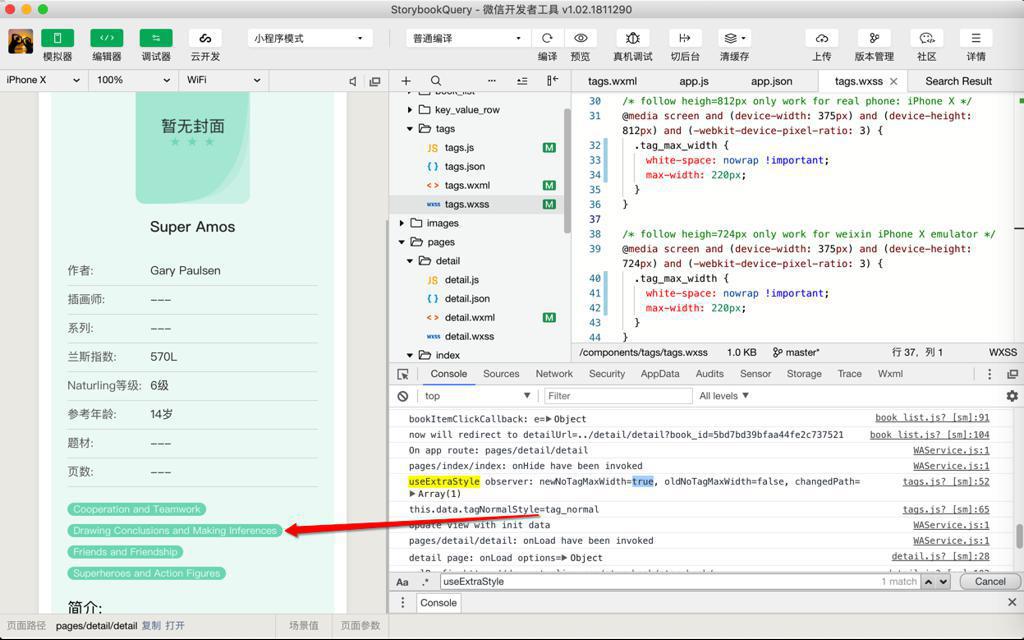Collapse the tags folder
Screen dimensions: 1024x640
click(x=409, y=129)
